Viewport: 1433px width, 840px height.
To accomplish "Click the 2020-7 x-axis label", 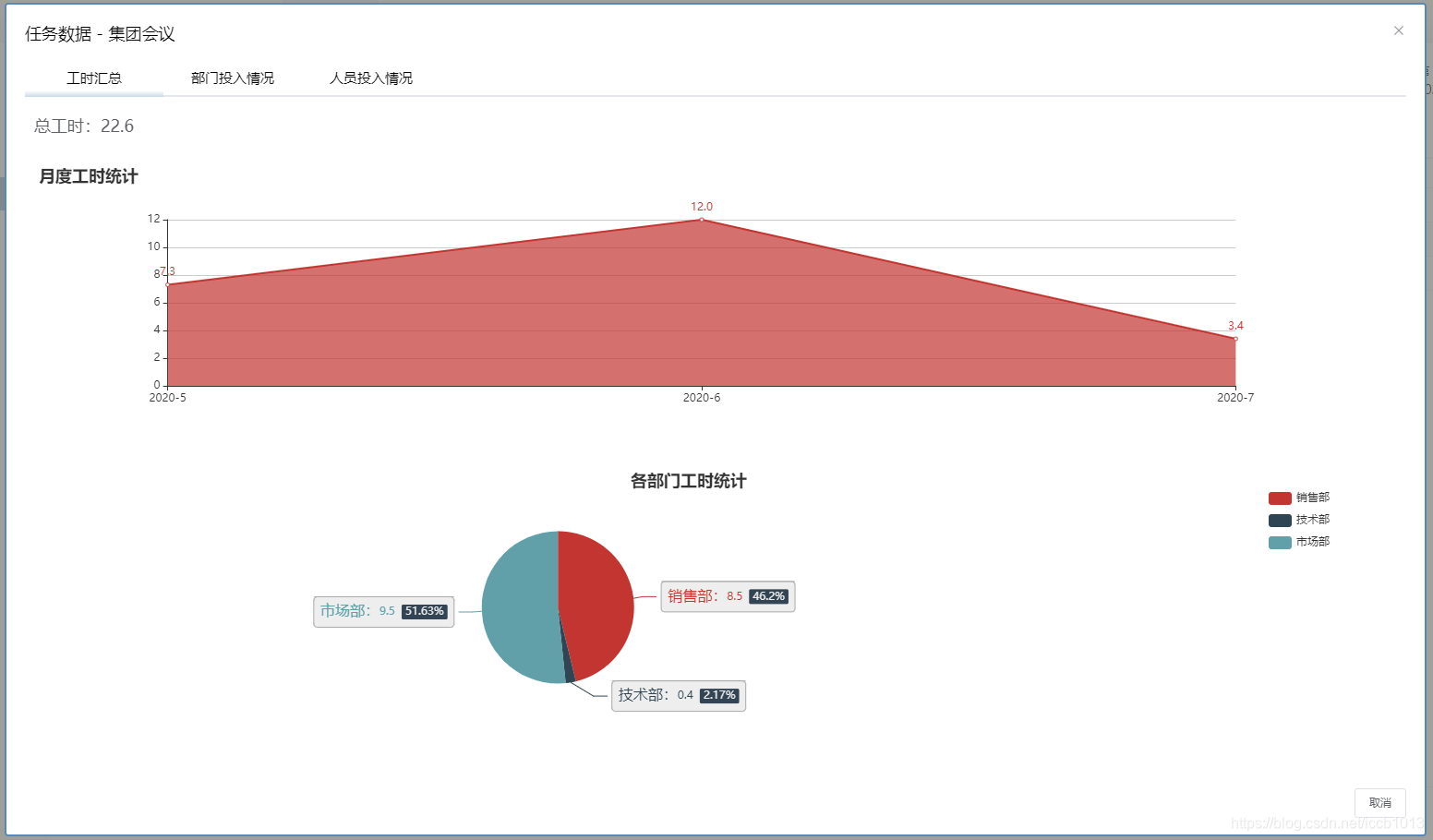I will tap(1235, 398).
